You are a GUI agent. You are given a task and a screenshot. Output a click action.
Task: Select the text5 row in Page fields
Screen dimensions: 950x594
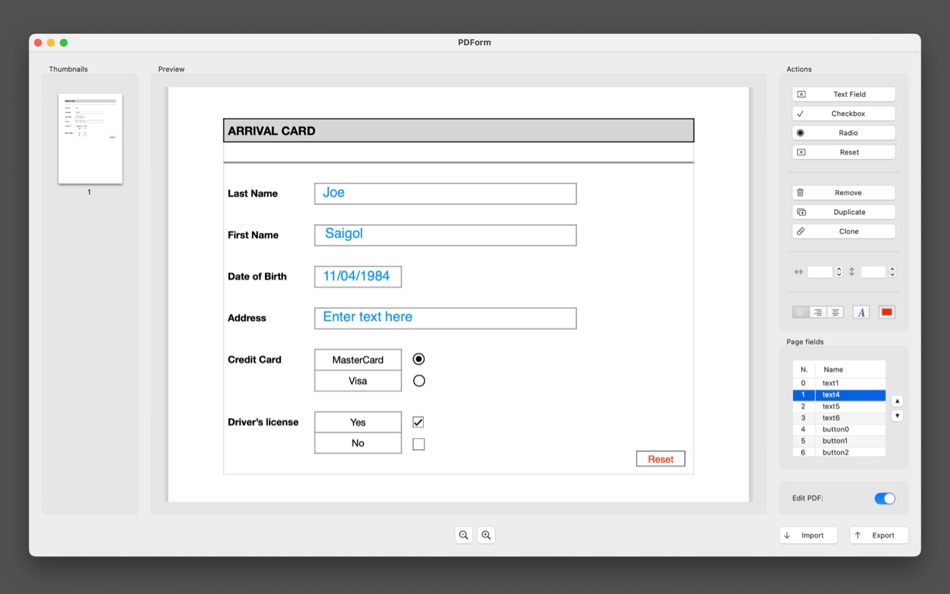tap(839, 406)
